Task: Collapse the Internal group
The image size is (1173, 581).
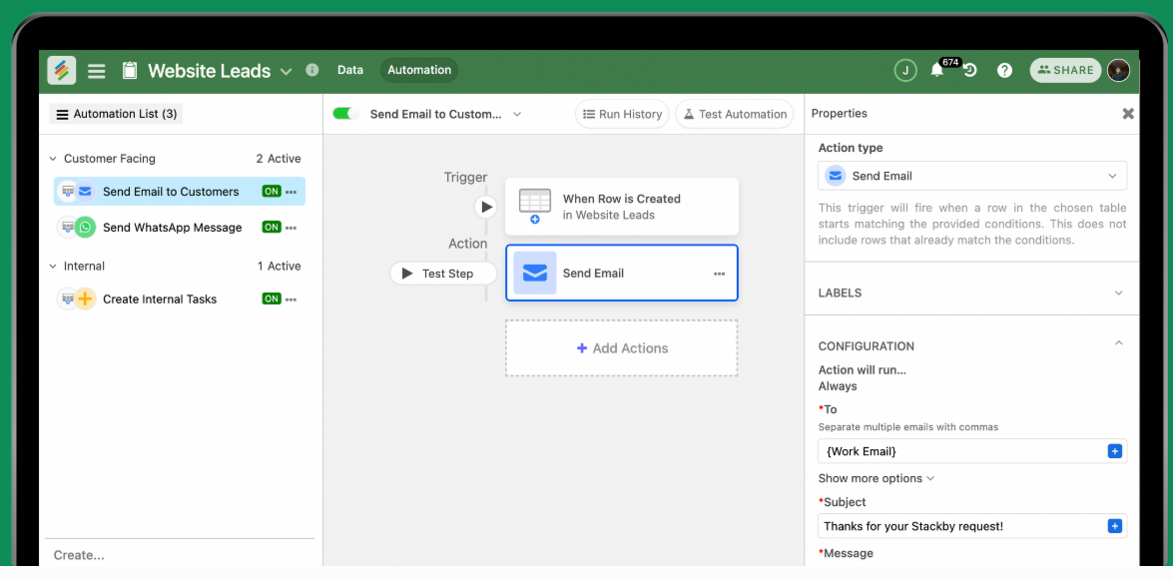Action: (x=52, y=266)
